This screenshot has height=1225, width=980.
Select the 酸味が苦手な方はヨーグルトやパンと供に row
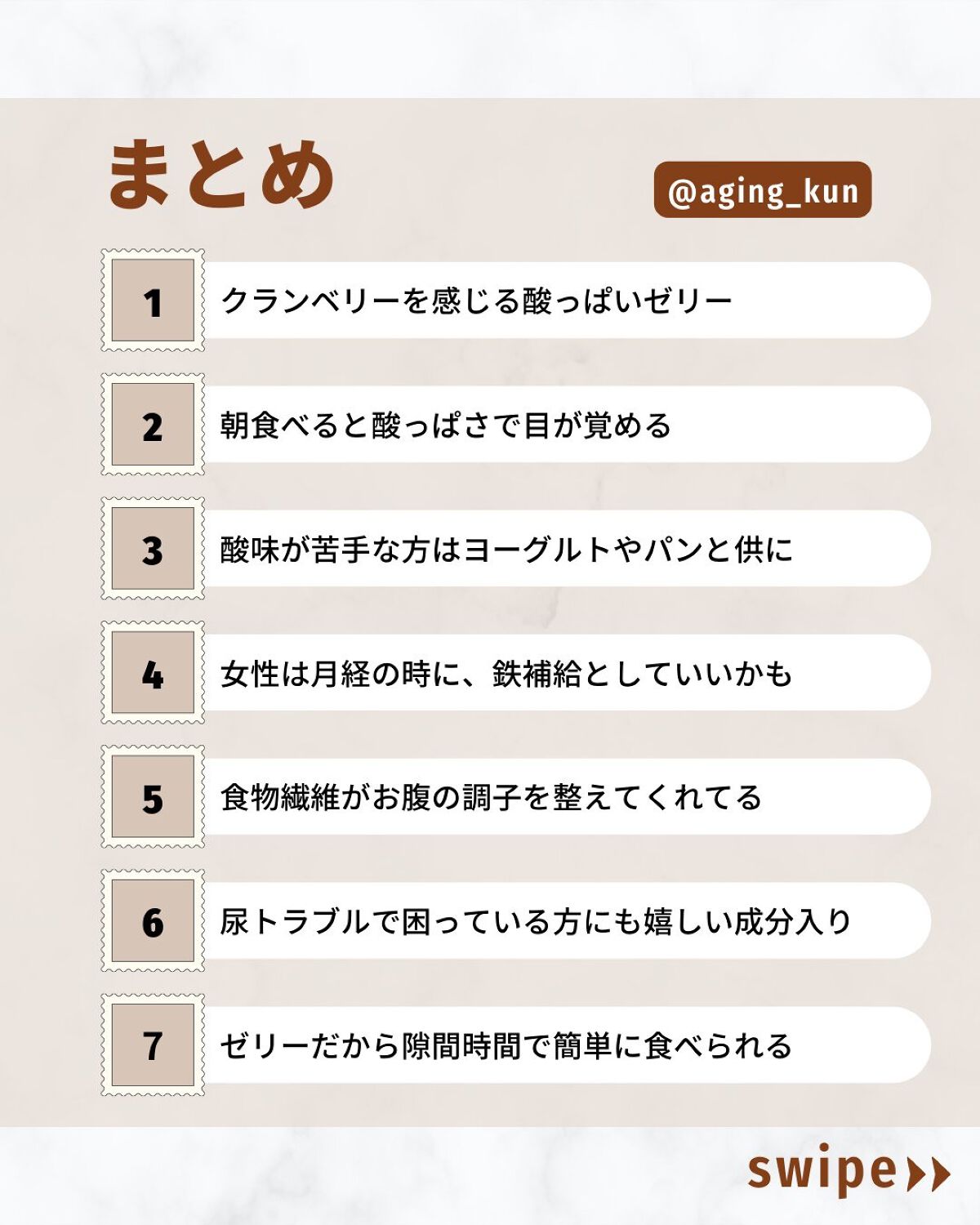click(563, 549)
